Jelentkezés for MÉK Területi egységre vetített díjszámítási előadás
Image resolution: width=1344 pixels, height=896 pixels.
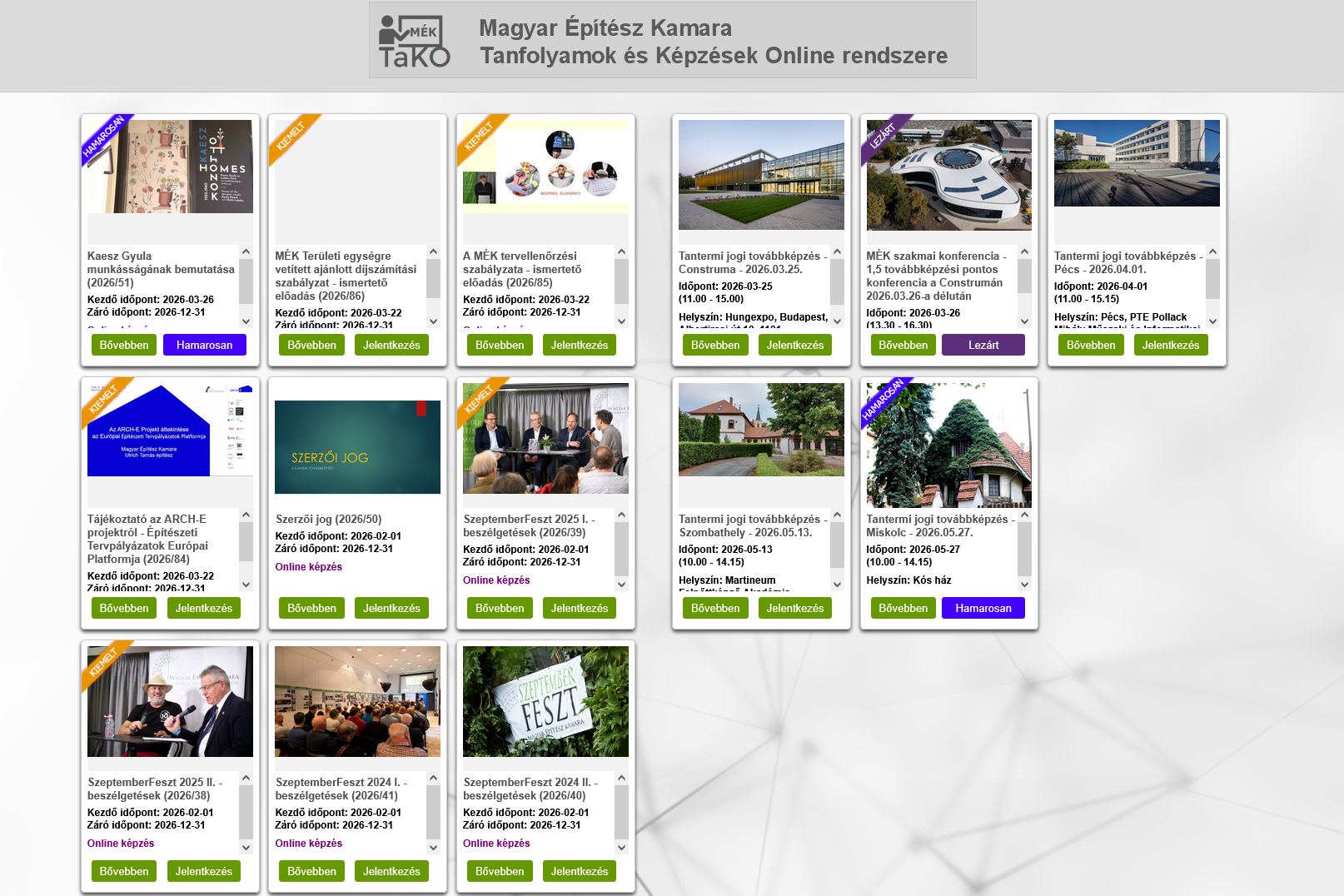click(391, 345)
